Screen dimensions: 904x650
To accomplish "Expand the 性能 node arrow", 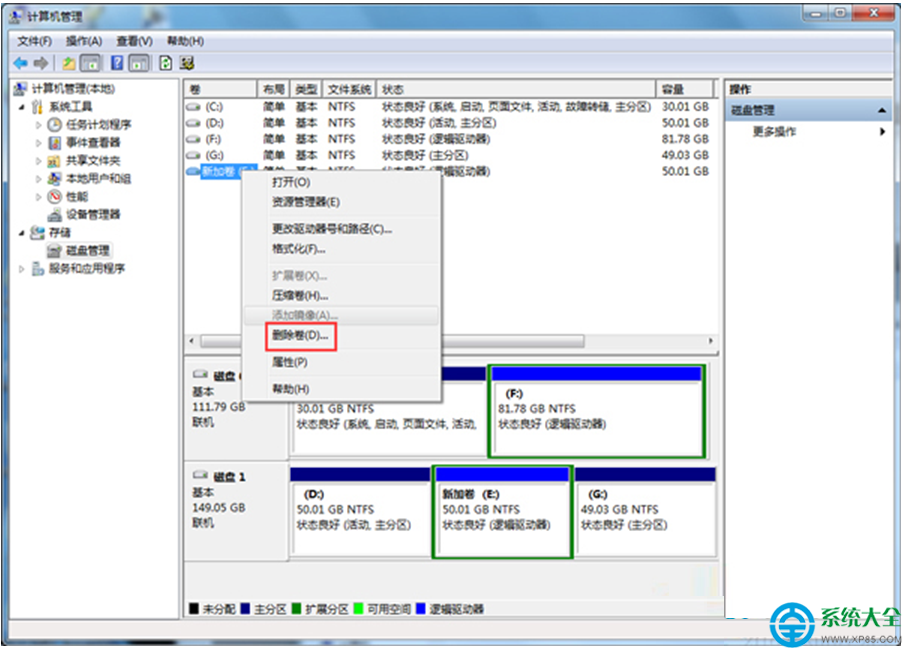I will pos(39,197).
